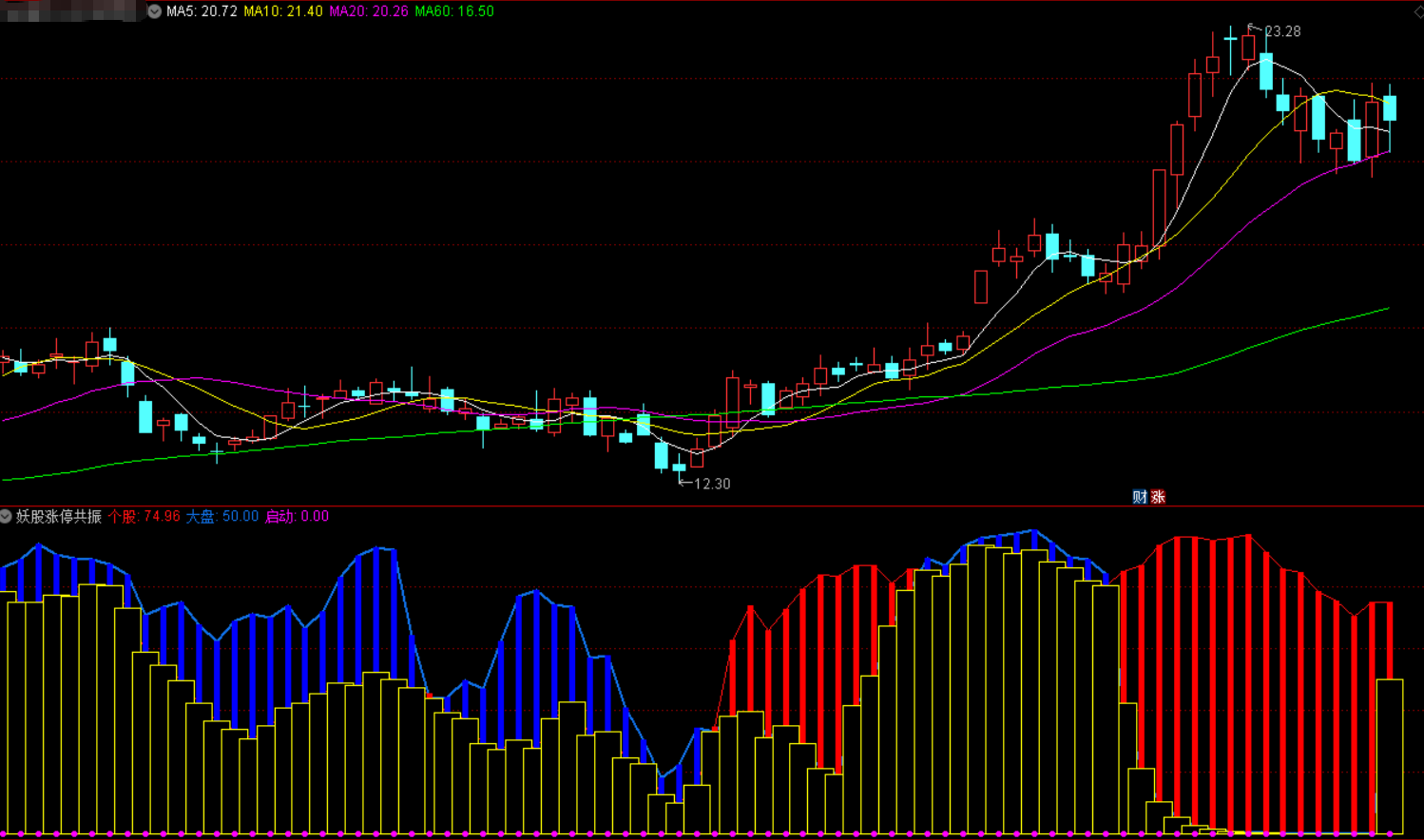Viewport: 1424px width, 840px height.
Task: Click the 妖股涨停共振 indicator name
Action: (x=59, y=516)
